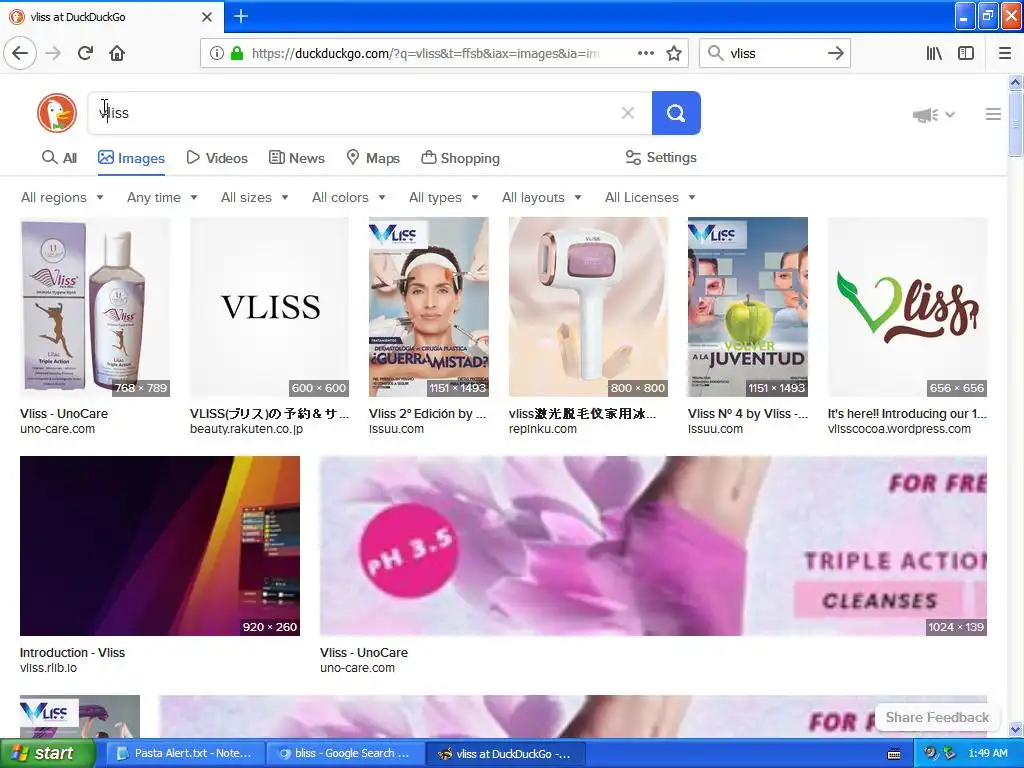Go back with the browser back arrow

[x=20, y=53]
